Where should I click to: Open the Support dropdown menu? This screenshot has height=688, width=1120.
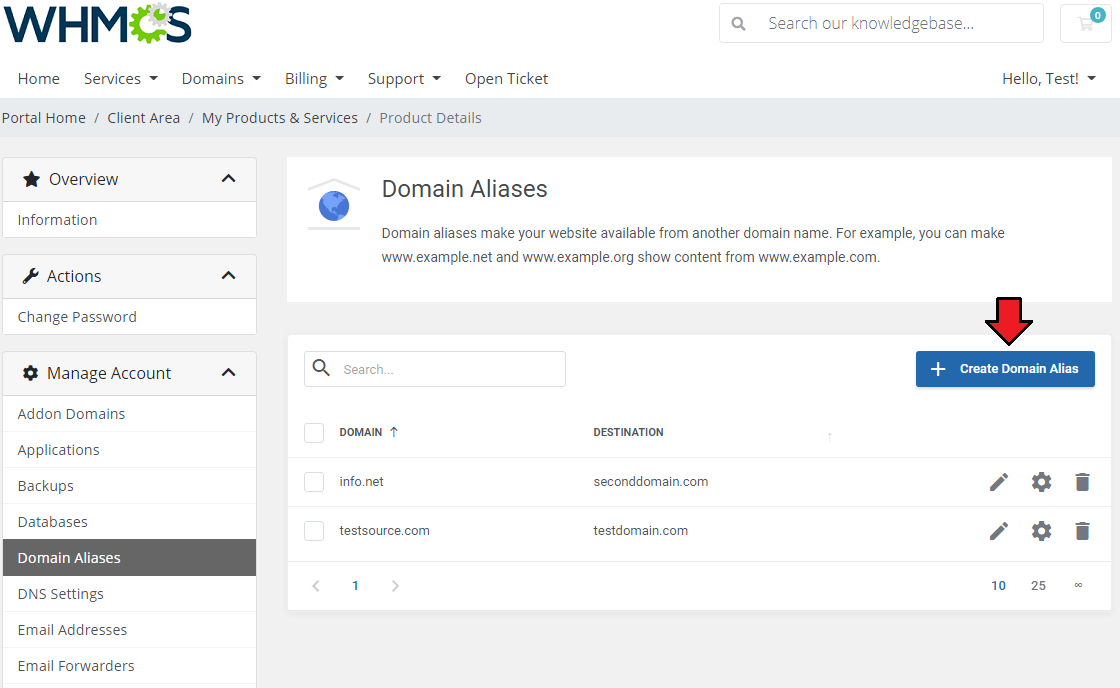pyautogui.click(x=404, y=79)
